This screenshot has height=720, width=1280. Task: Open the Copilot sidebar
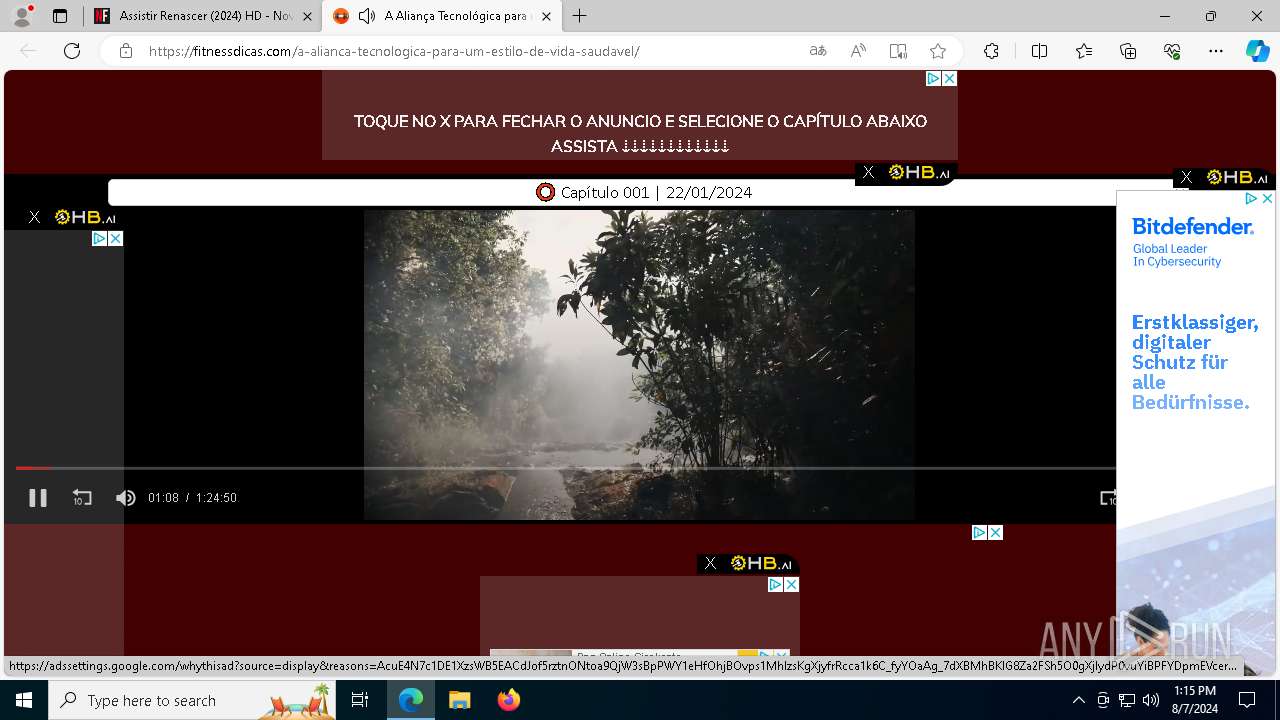tap(1257, 51)
